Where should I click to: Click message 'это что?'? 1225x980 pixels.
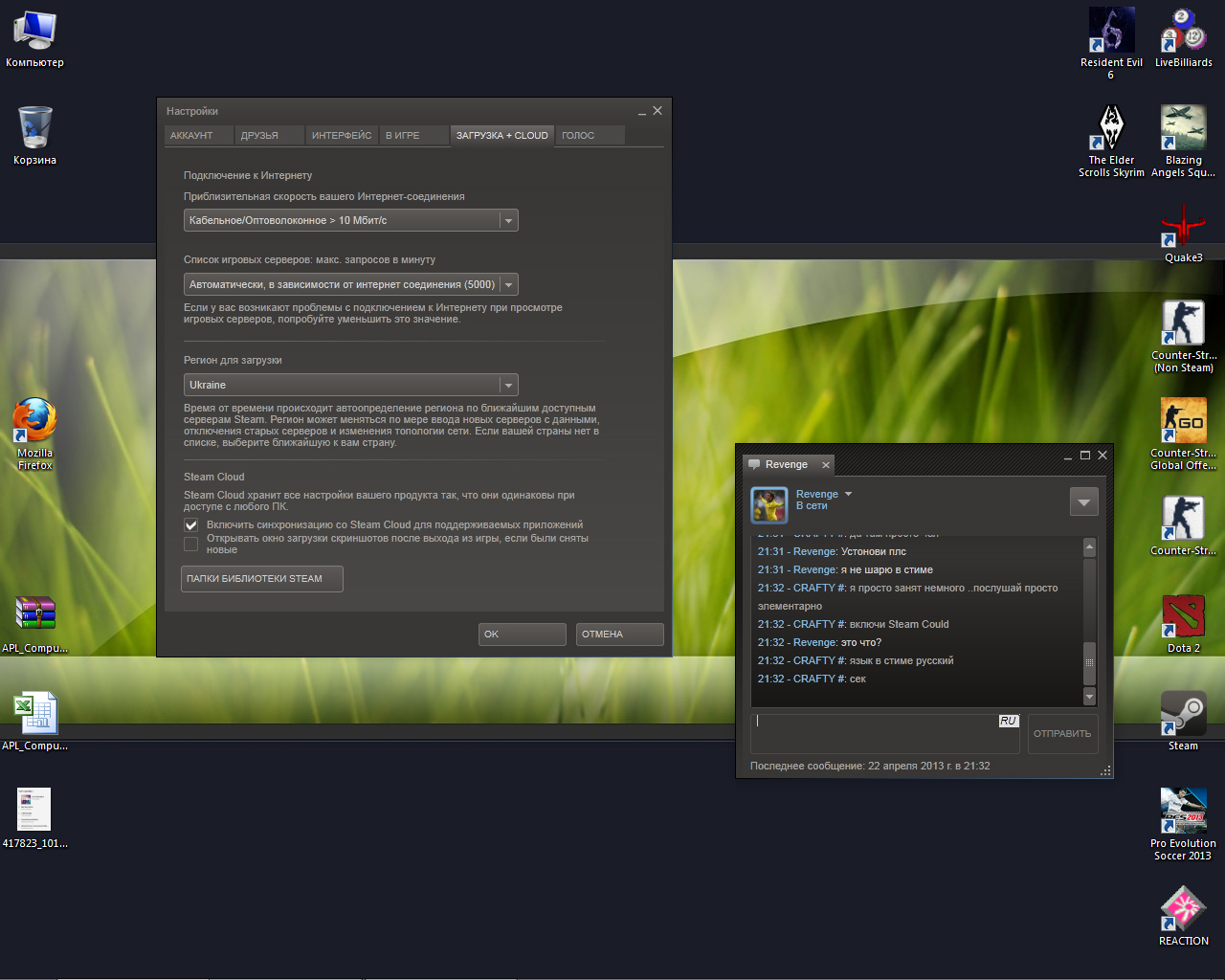coord(861,642)
